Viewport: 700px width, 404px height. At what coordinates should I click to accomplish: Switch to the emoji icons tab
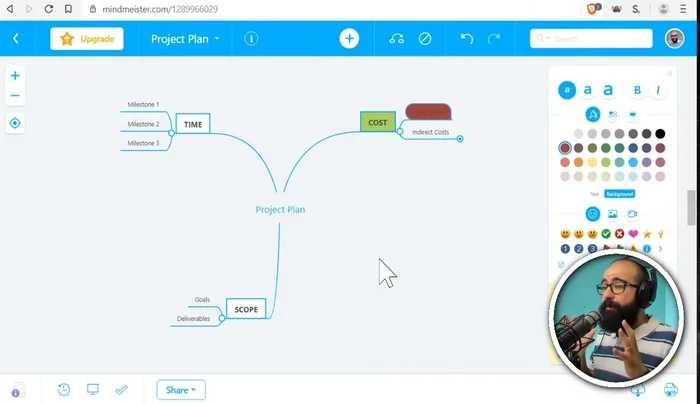point(592,214)
